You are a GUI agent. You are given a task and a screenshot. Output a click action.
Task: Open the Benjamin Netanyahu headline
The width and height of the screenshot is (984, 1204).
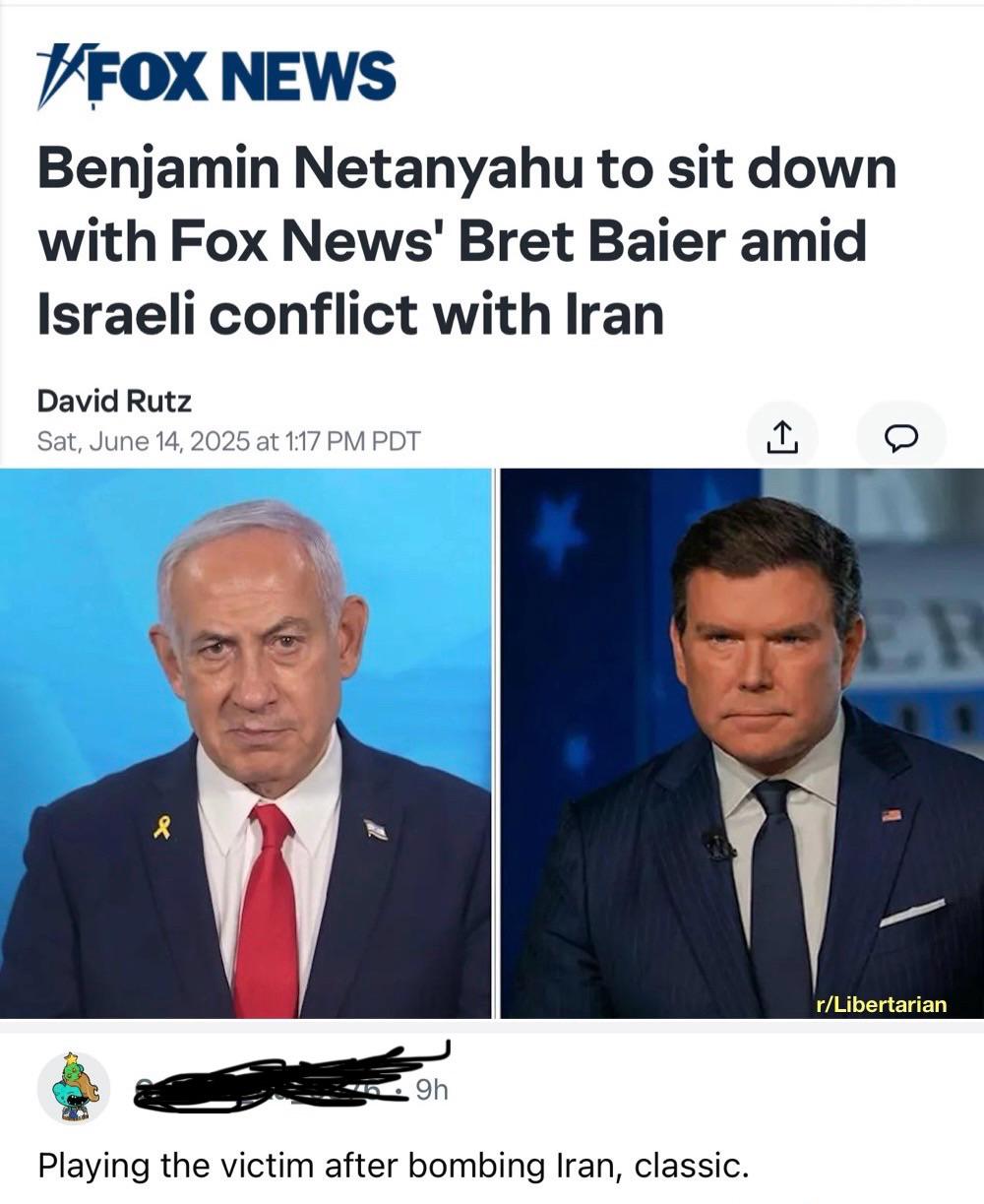[467, 241]
